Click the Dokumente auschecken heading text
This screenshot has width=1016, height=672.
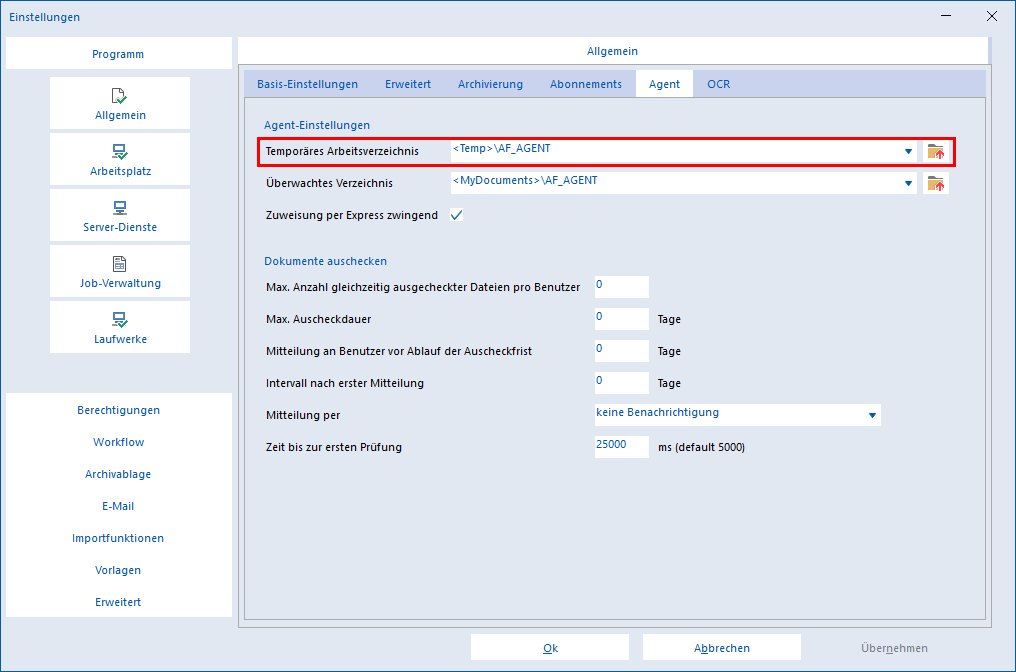pos(325,261)
